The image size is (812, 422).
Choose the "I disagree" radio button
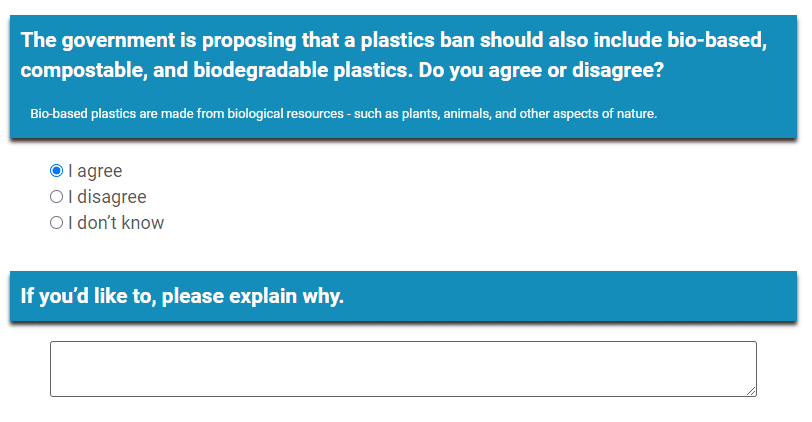[56, 197]
